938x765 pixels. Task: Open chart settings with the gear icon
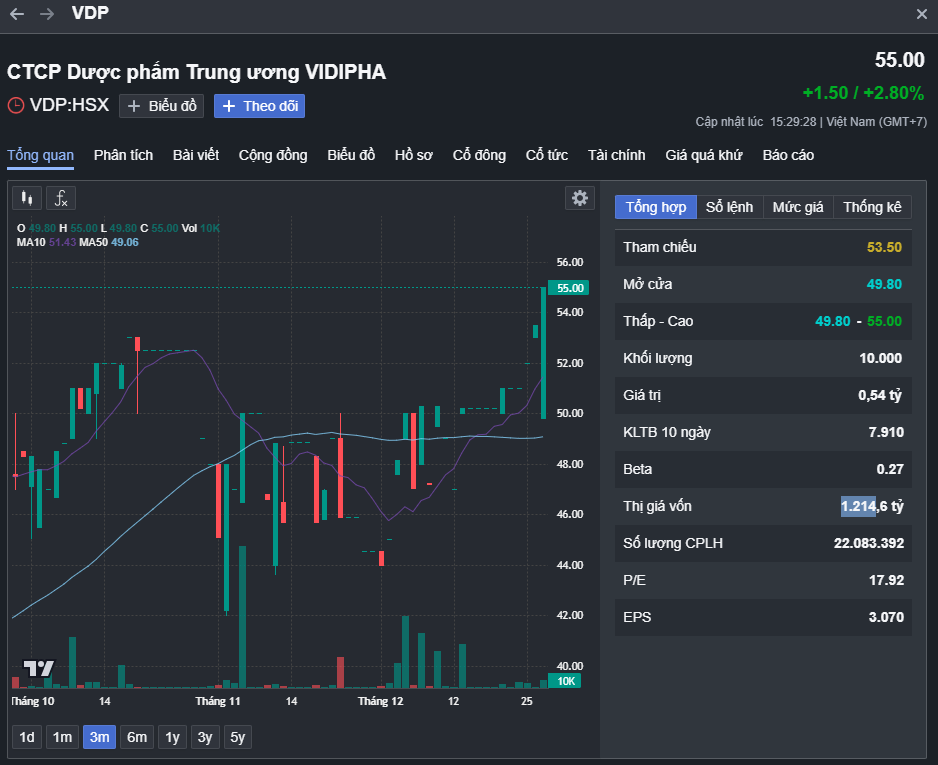tap(579, 197)
